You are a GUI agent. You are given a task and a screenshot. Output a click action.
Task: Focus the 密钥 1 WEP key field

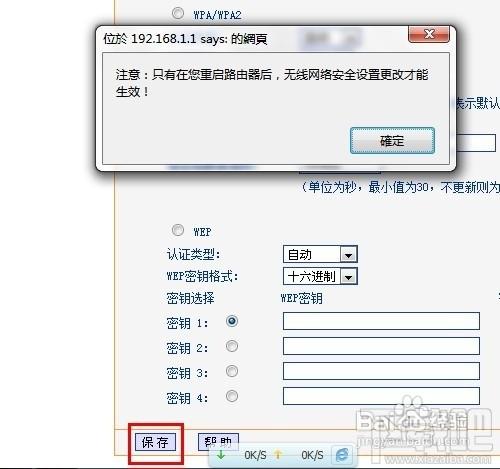[381, 321]
